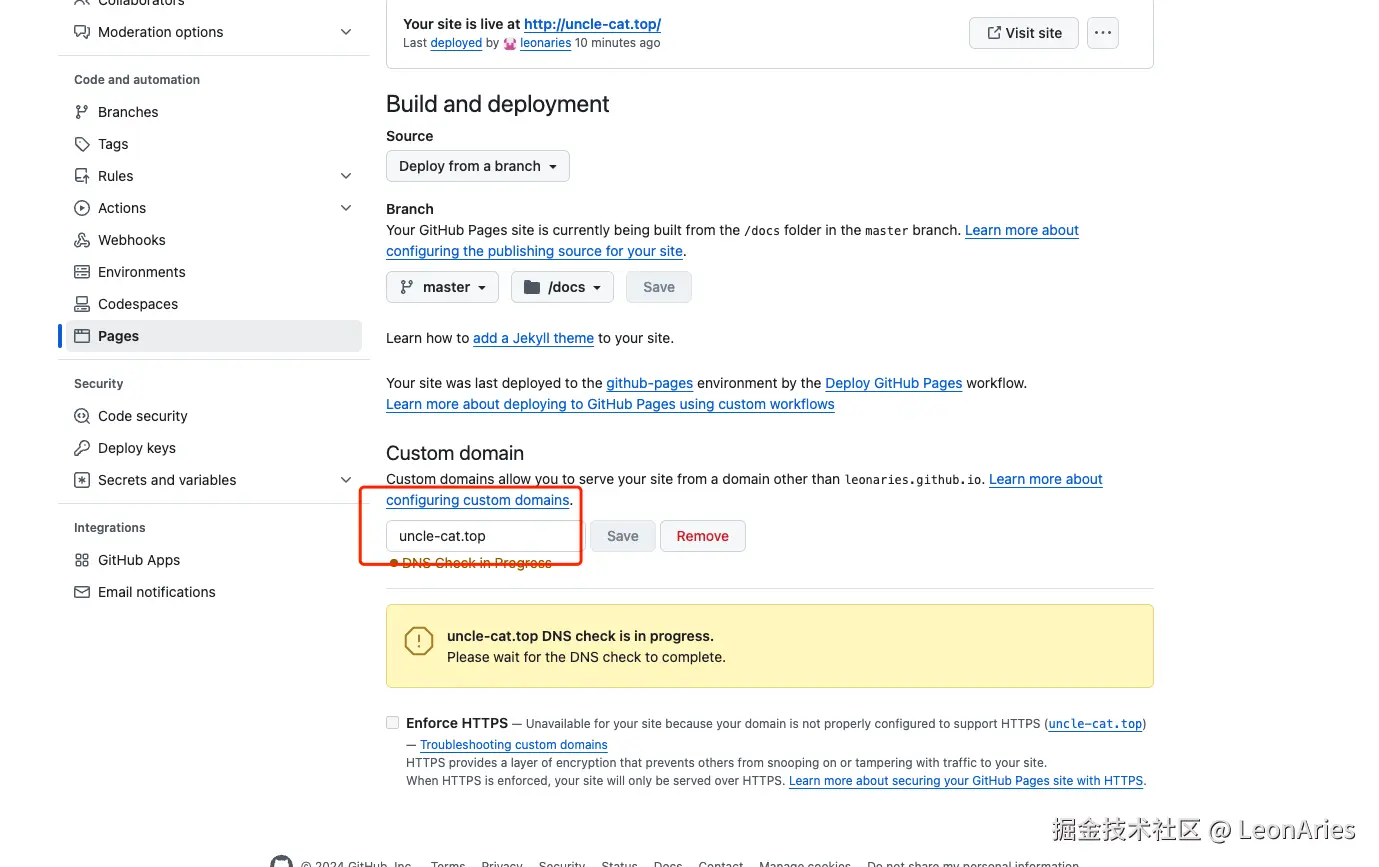Open add a Jekyll theme link
Image resolution: width=1379 pixels, height=867 pixels.
[x=534, y=338]
